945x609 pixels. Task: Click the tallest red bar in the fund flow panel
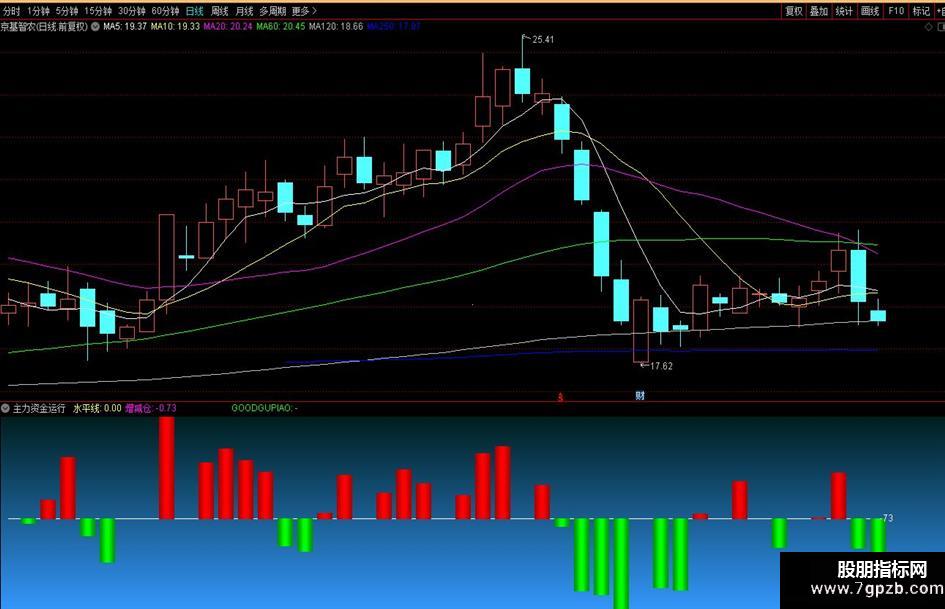coord(167,467)
